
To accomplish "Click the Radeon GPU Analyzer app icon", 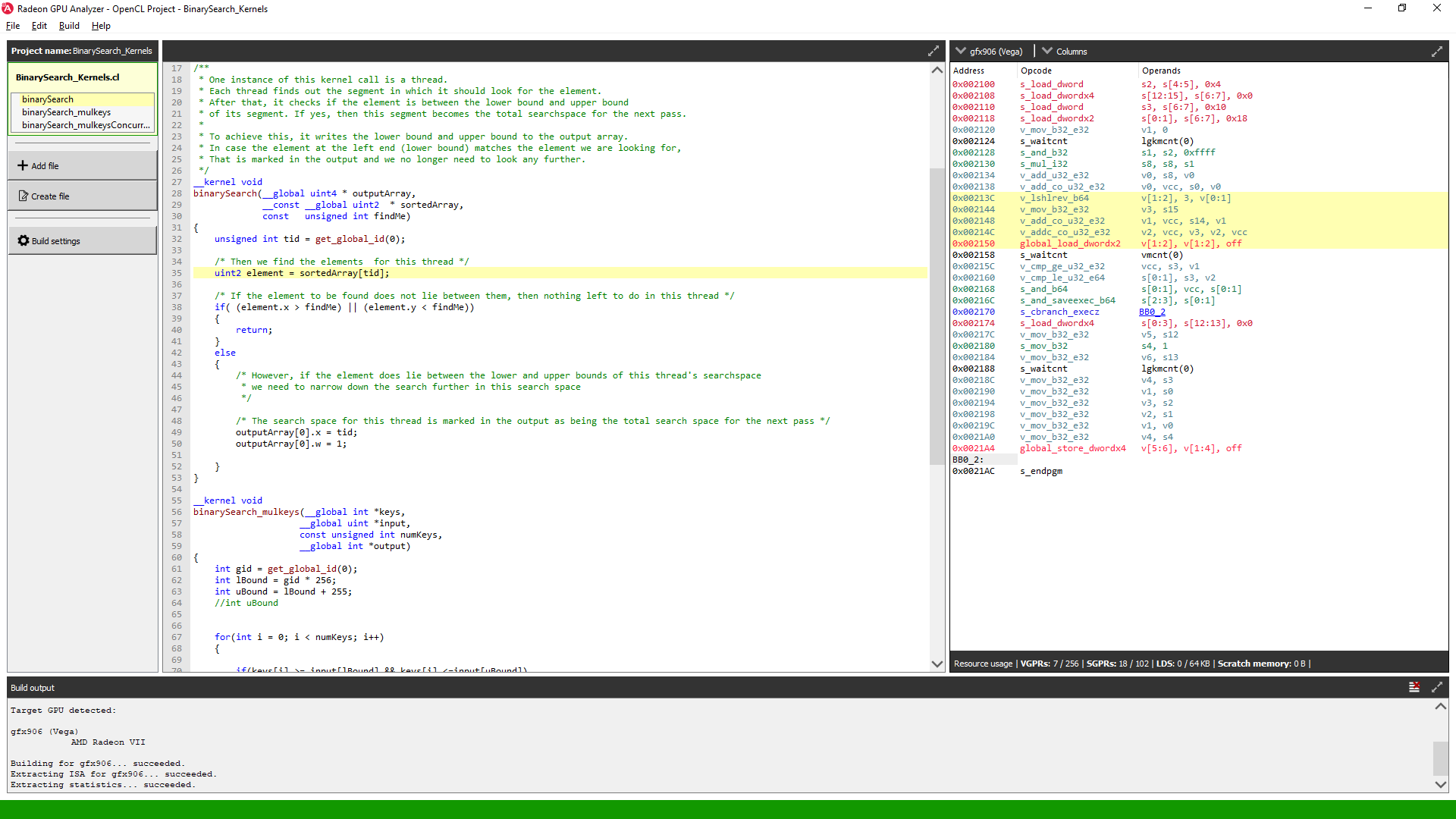I will pos(8,8).
